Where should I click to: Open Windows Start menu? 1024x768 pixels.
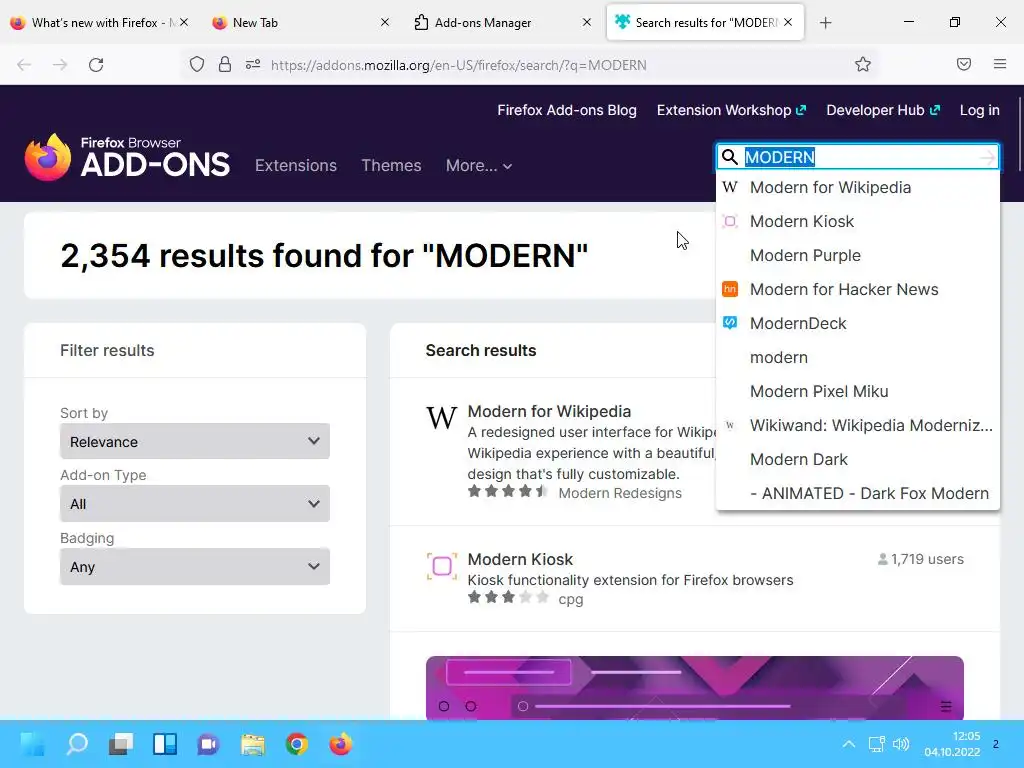[x=33, y=744]
